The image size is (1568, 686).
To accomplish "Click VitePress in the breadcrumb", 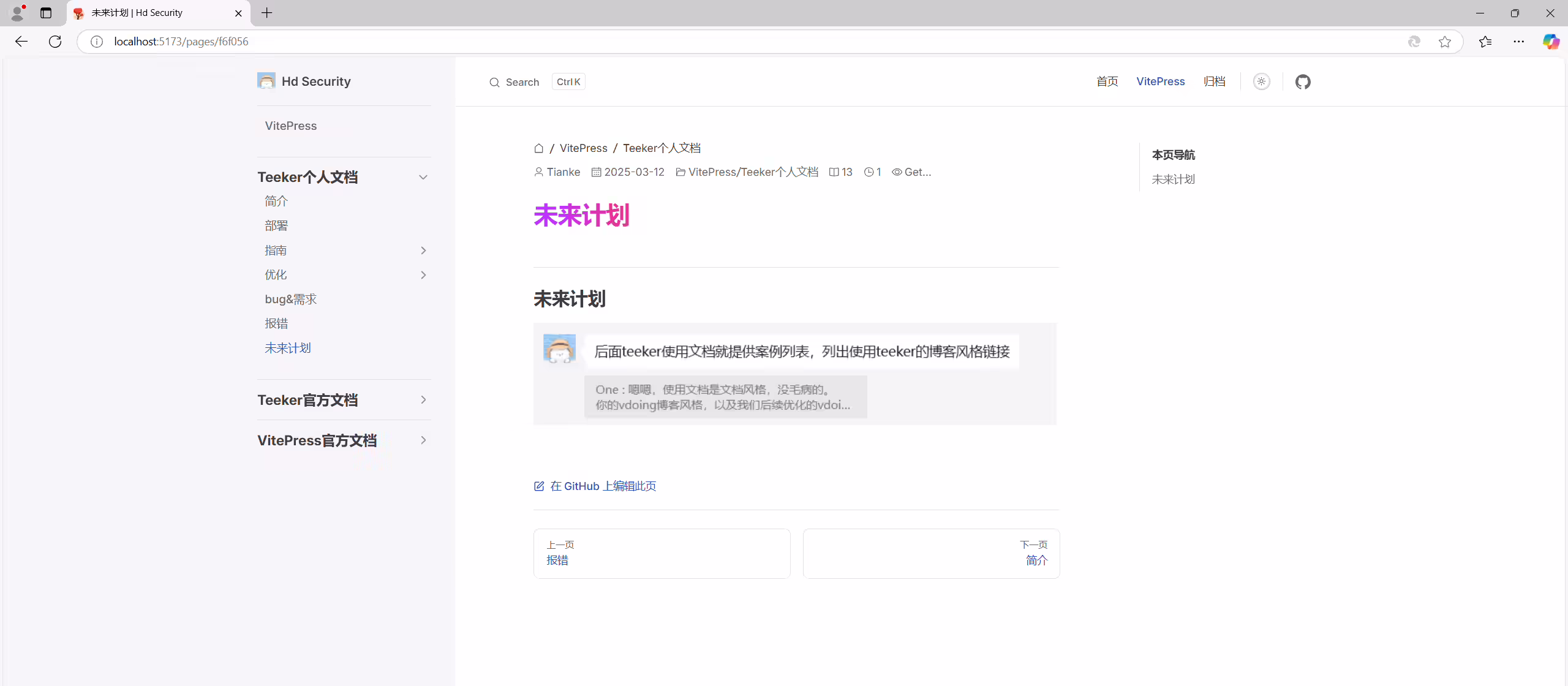I will coord(584,148).
